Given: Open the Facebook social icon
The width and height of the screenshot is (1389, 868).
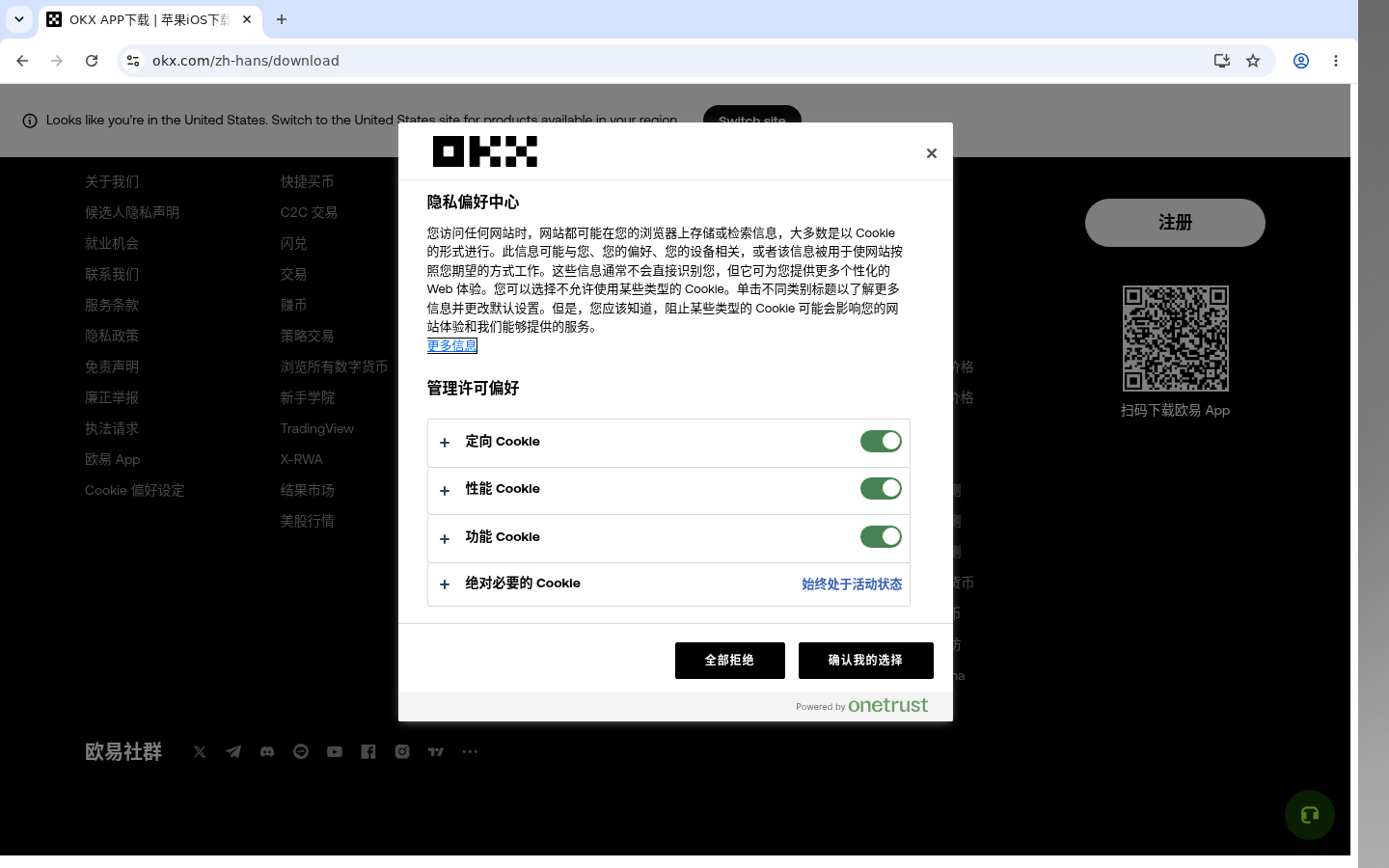Looking at the screenshot, I should (368, 751).
